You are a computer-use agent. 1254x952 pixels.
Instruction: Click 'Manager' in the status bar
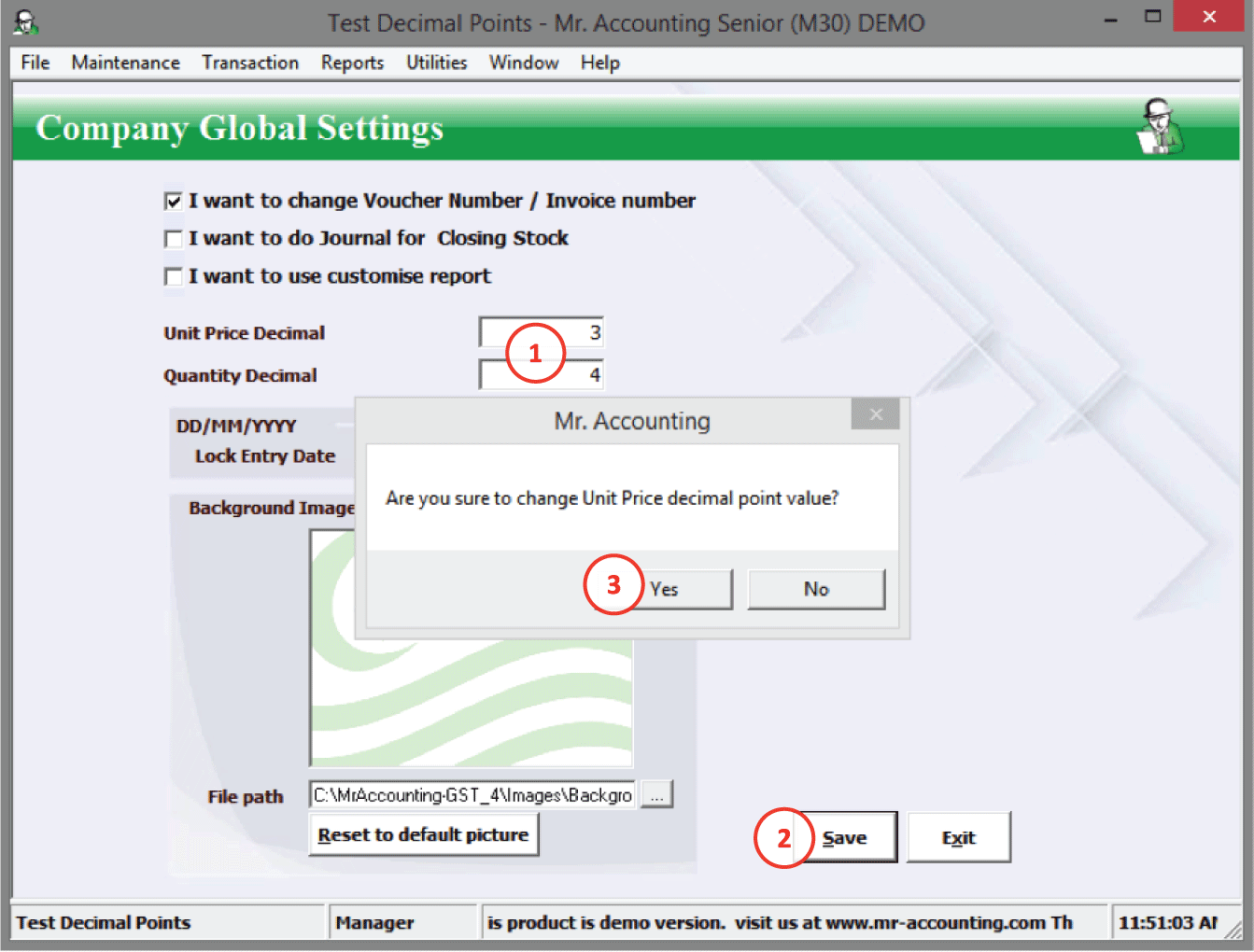(x=374, y=922)
